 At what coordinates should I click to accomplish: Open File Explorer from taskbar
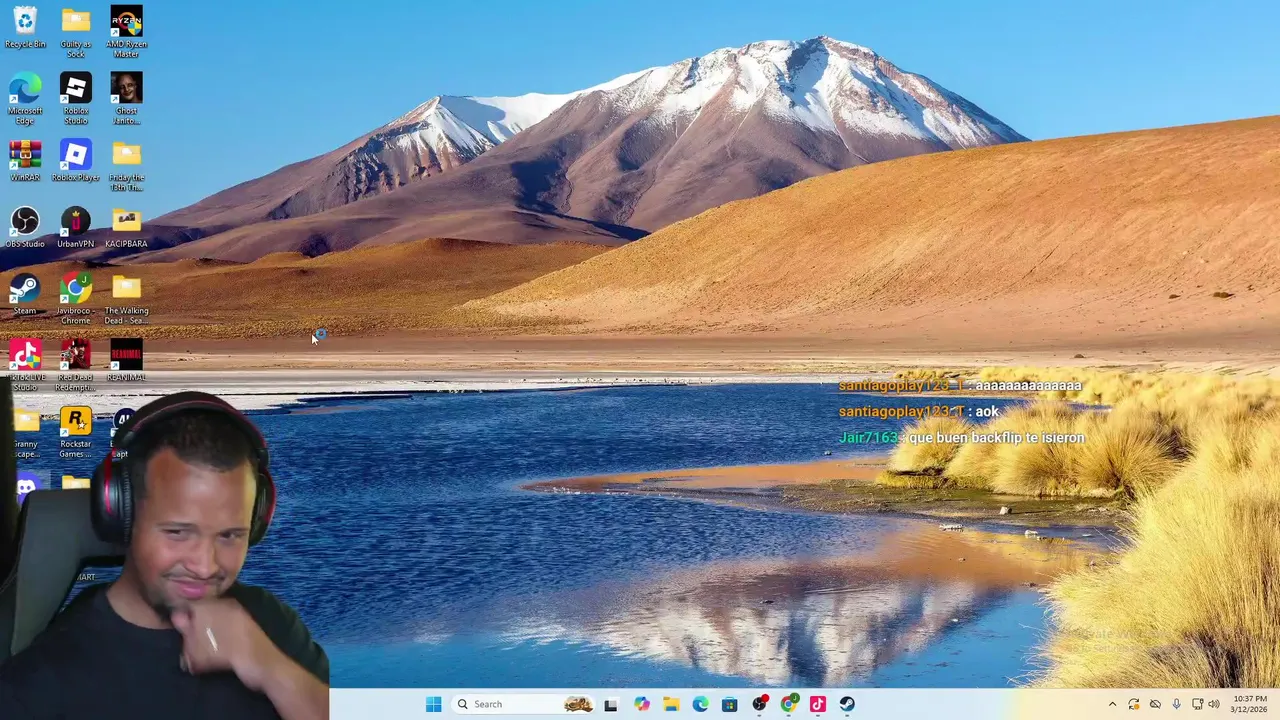[671, 704]
